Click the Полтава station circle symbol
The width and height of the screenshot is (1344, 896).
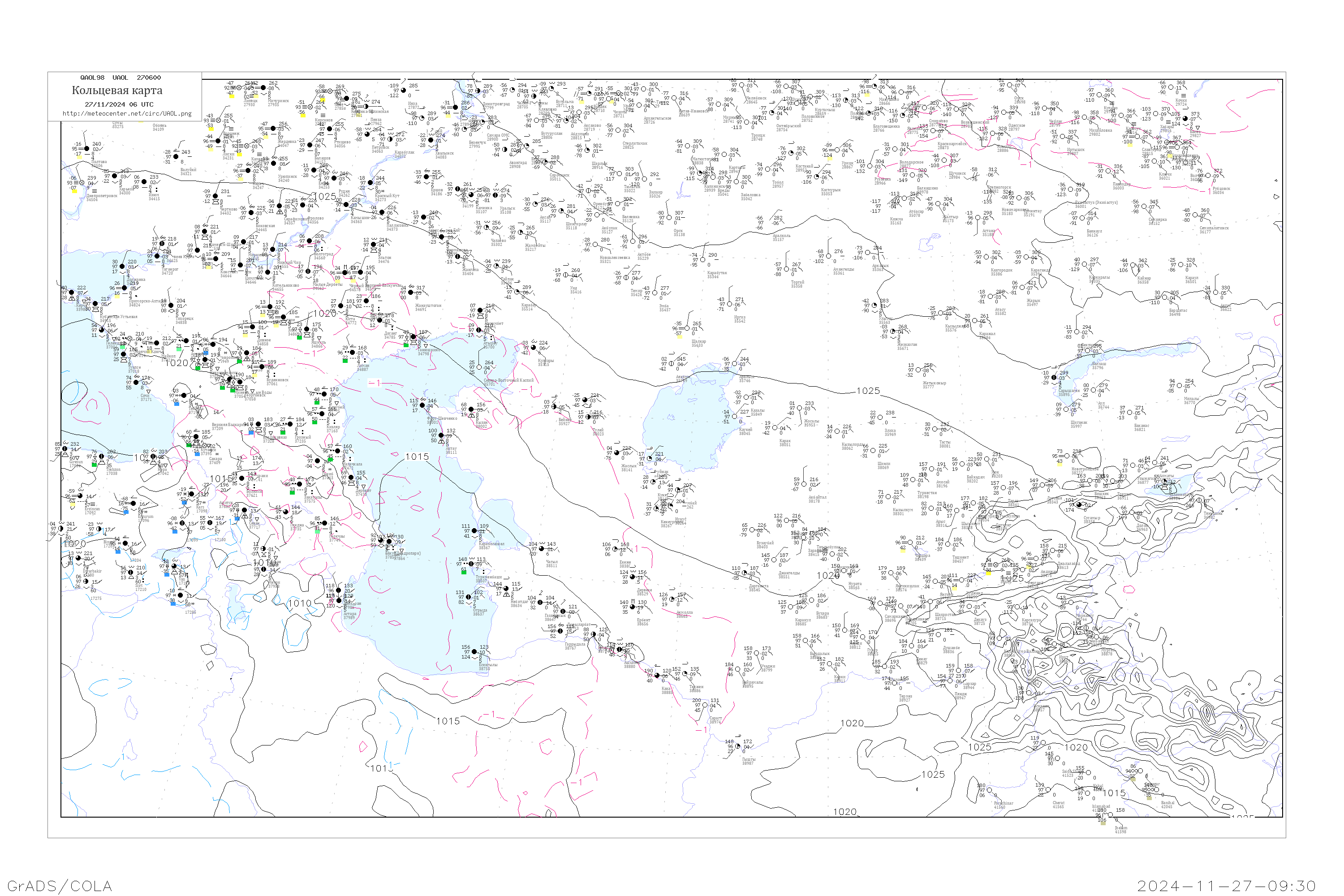point(87,149)
